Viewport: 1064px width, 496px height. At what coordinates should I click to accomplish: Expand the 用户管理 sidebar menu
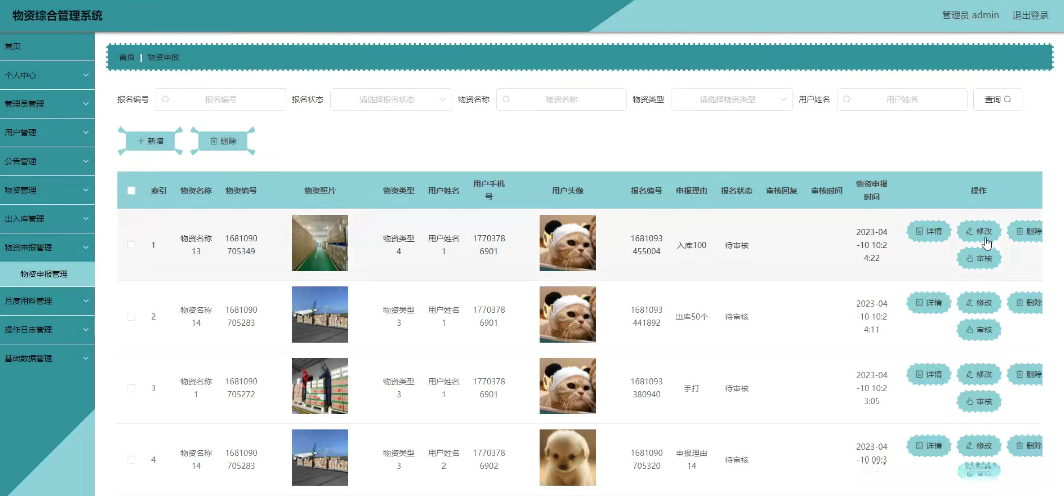click(48, 132)
